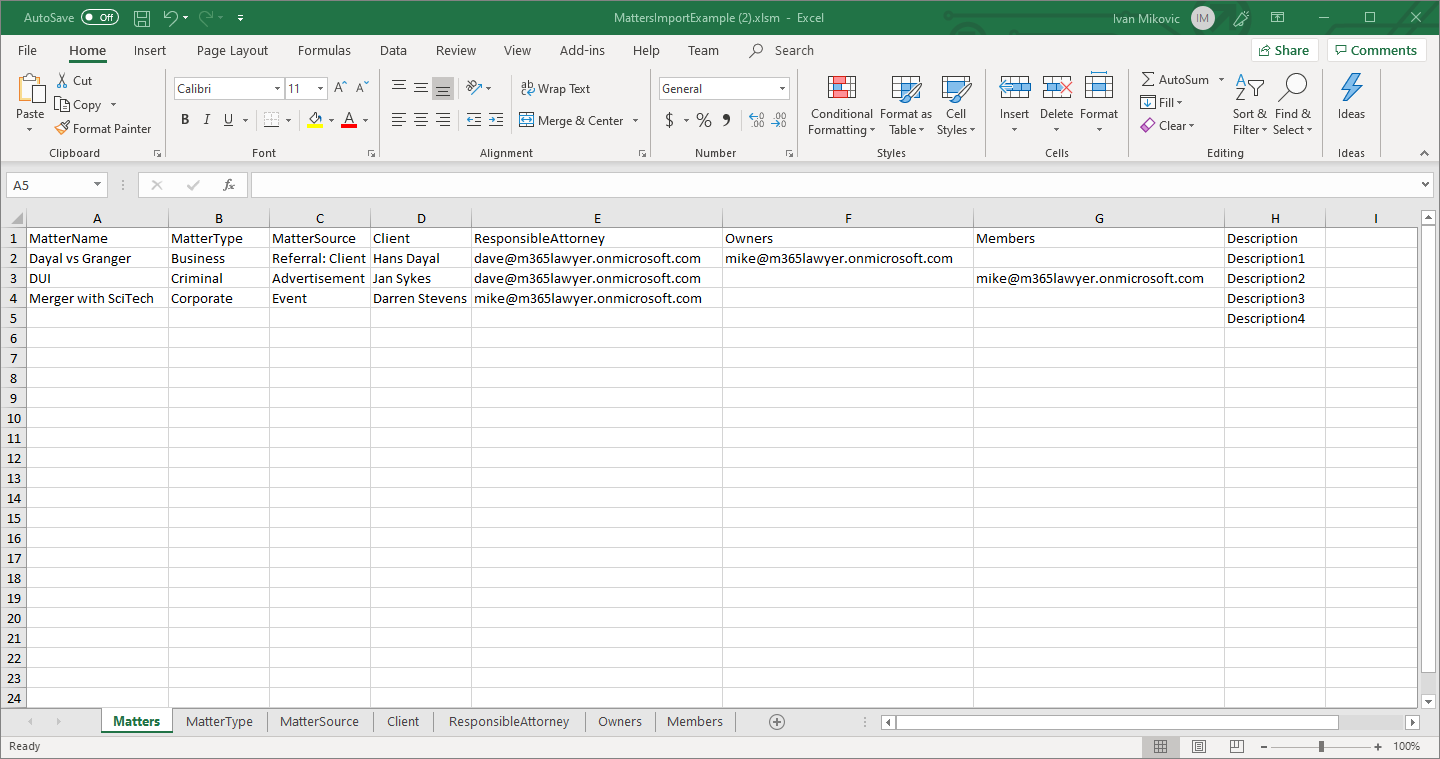Open the font size dropdown
This screenshot has height=759, width=1440.
[x=320, y=89]
